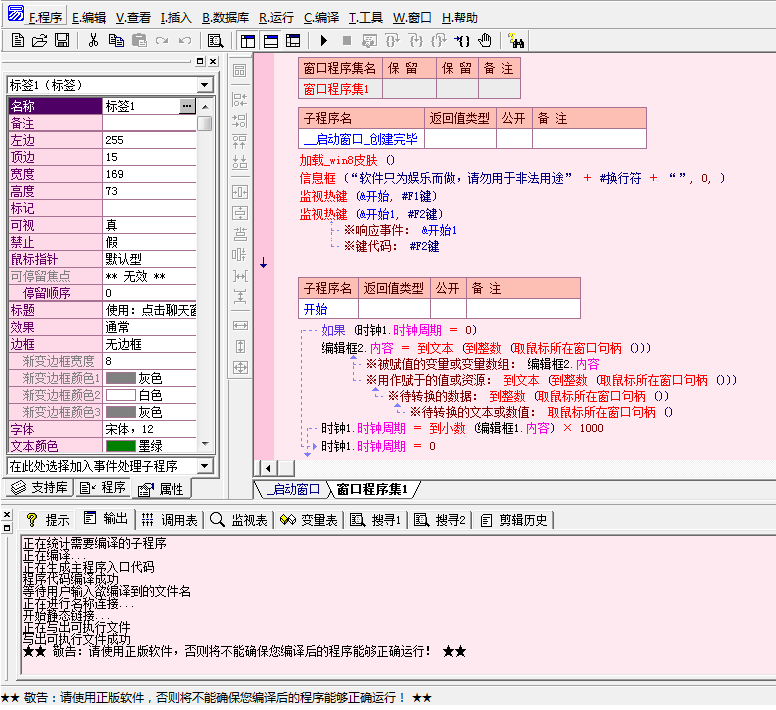The height and width of the screenshot is (710, 776).
Task: Open the T.工具 menu
Action: tap(365, 17)
